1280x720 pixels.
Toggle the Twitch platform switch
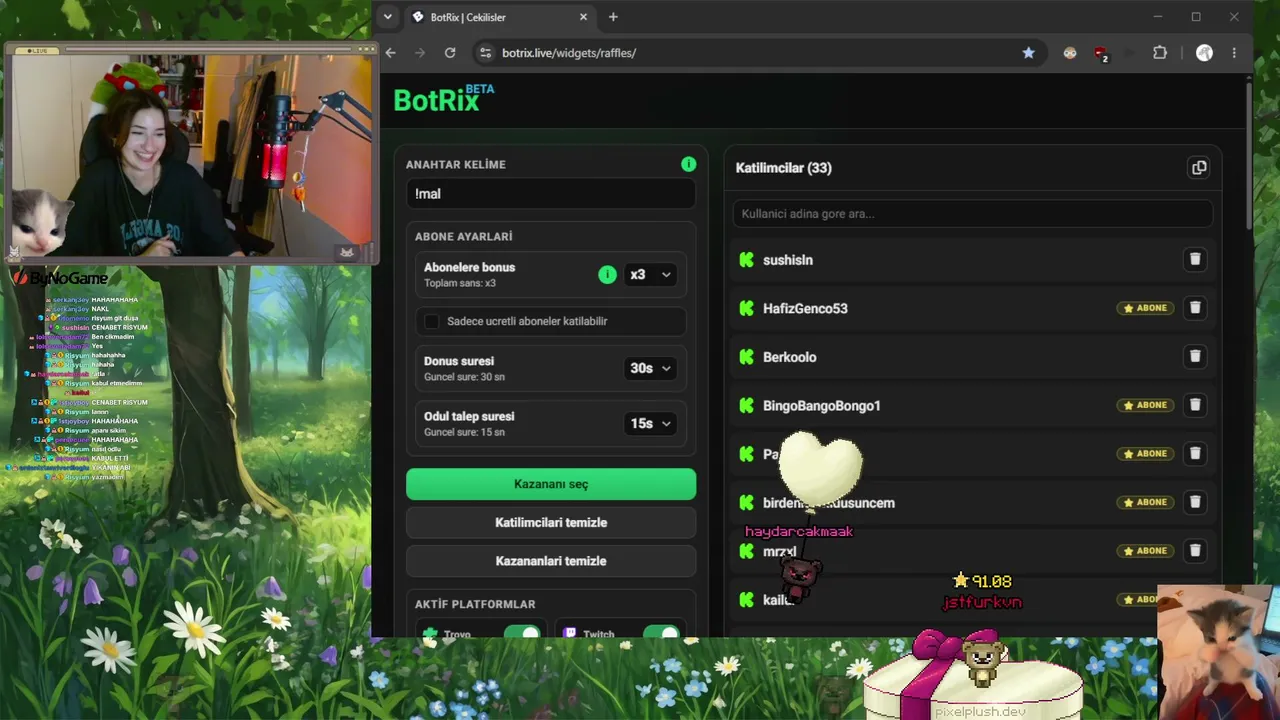pos(660,632)
